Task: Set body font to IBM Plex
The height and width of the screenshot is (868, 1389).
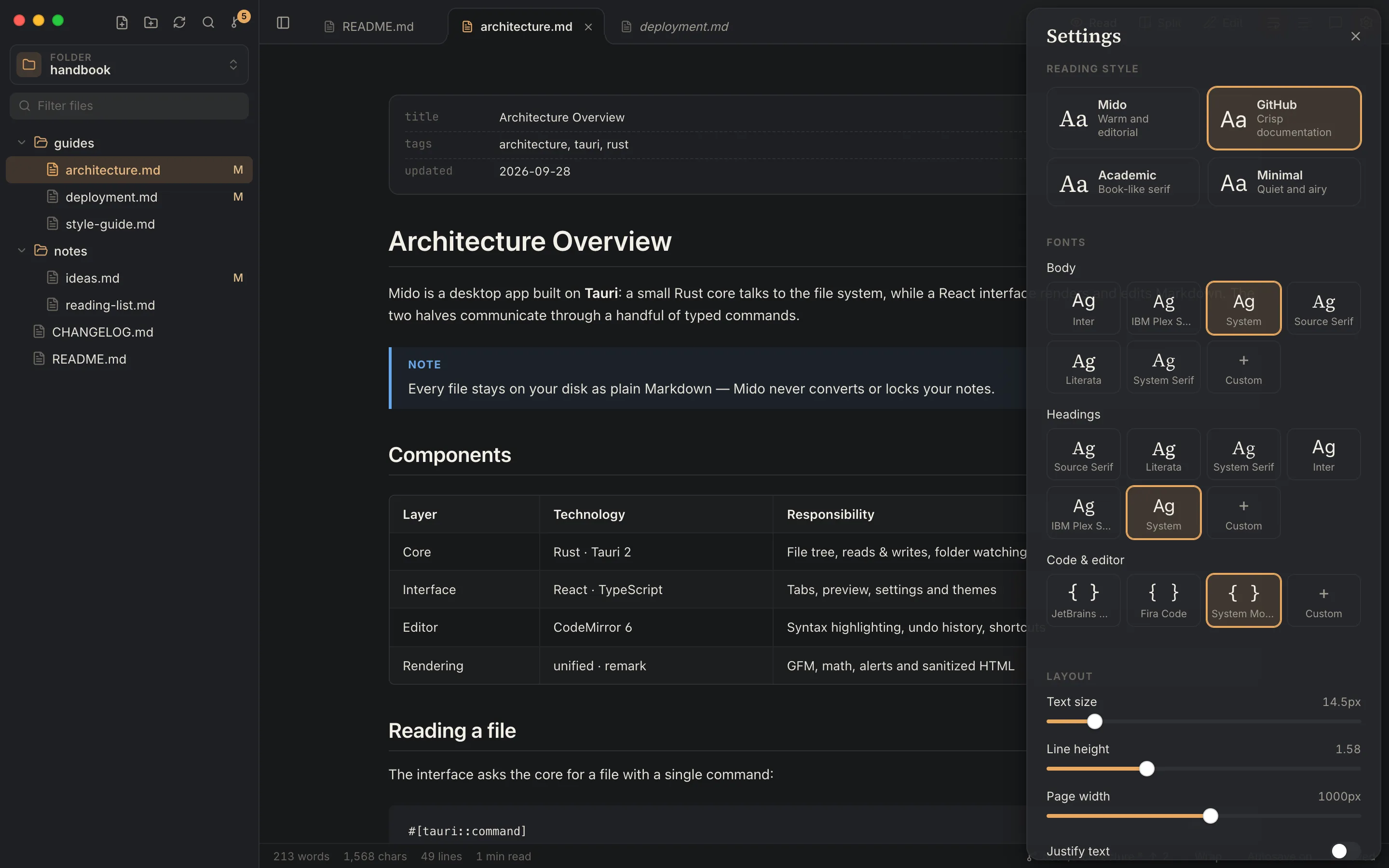Action: 1163,308
